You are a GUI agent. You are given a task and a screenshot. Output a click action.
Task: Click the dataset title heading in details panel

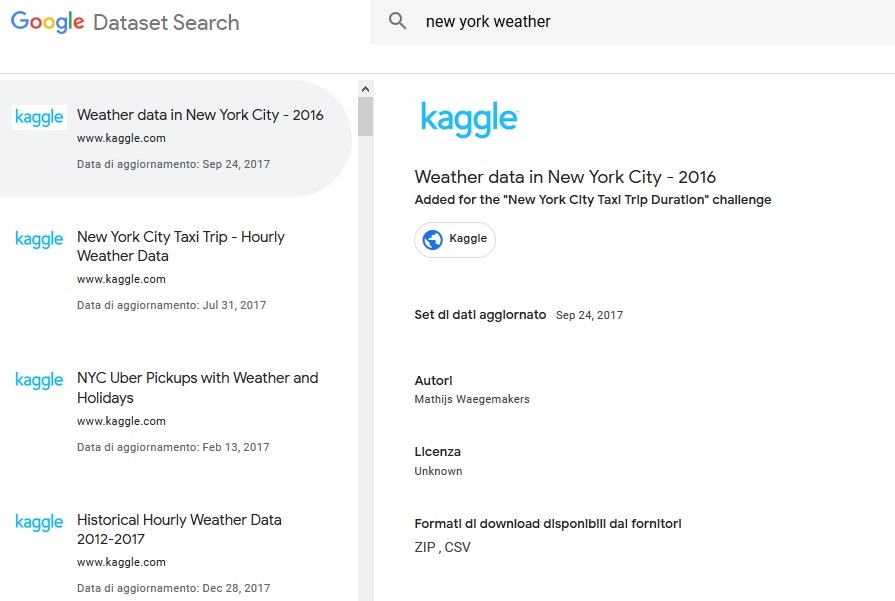point(565,177)
